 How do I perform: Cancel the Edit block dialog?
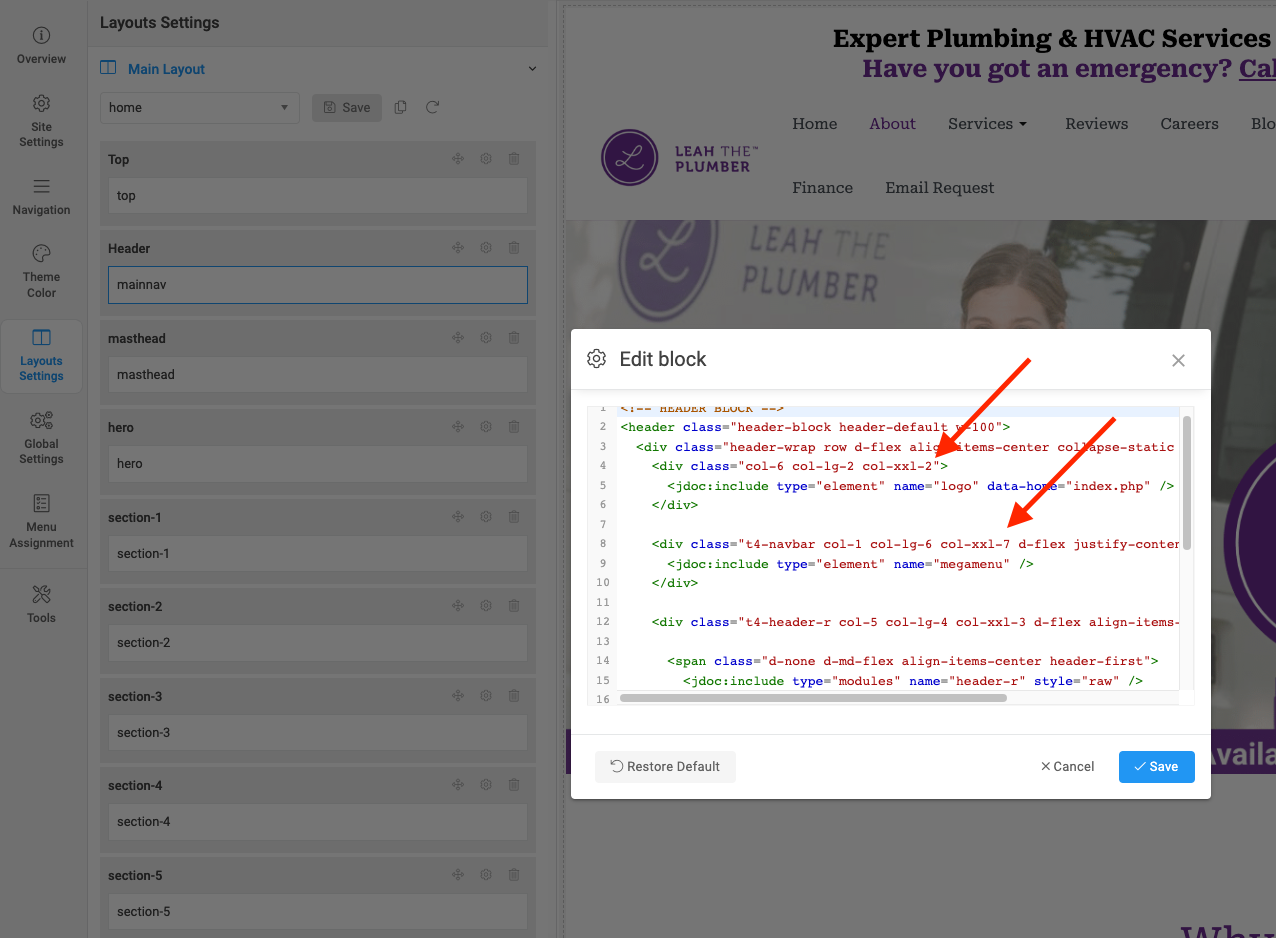coord(1067,767)
